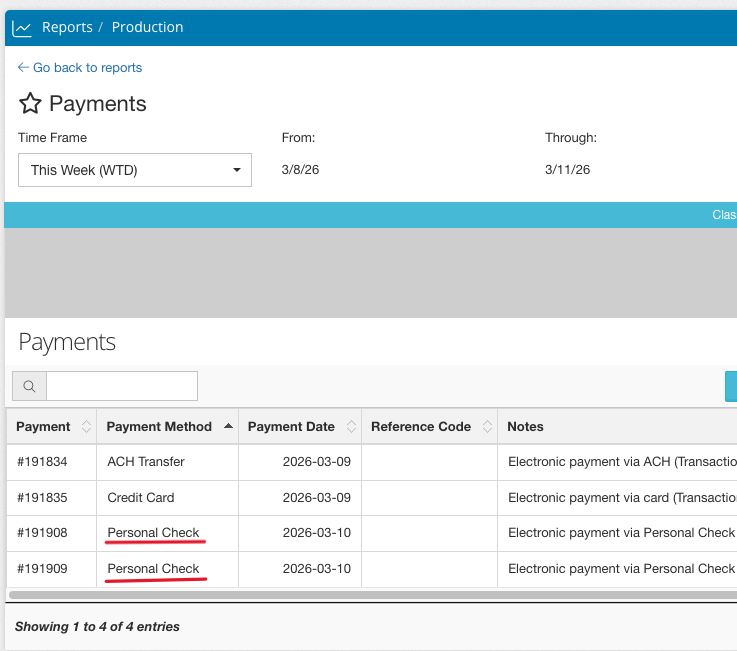The image size is (737, 651).
Task: Click sort arrows in Reference Code header
Action: coord(486,427)
